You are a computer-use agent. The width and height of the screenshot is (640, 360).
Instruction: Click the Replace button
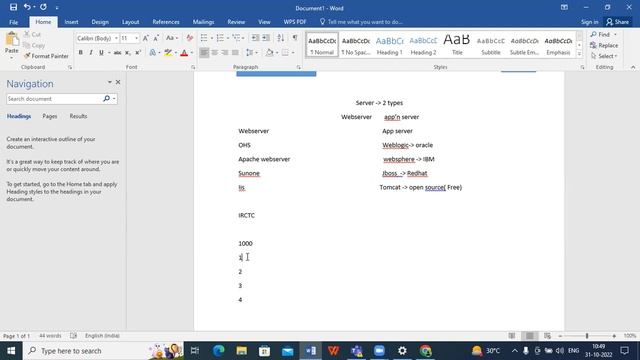click(604, 45)
